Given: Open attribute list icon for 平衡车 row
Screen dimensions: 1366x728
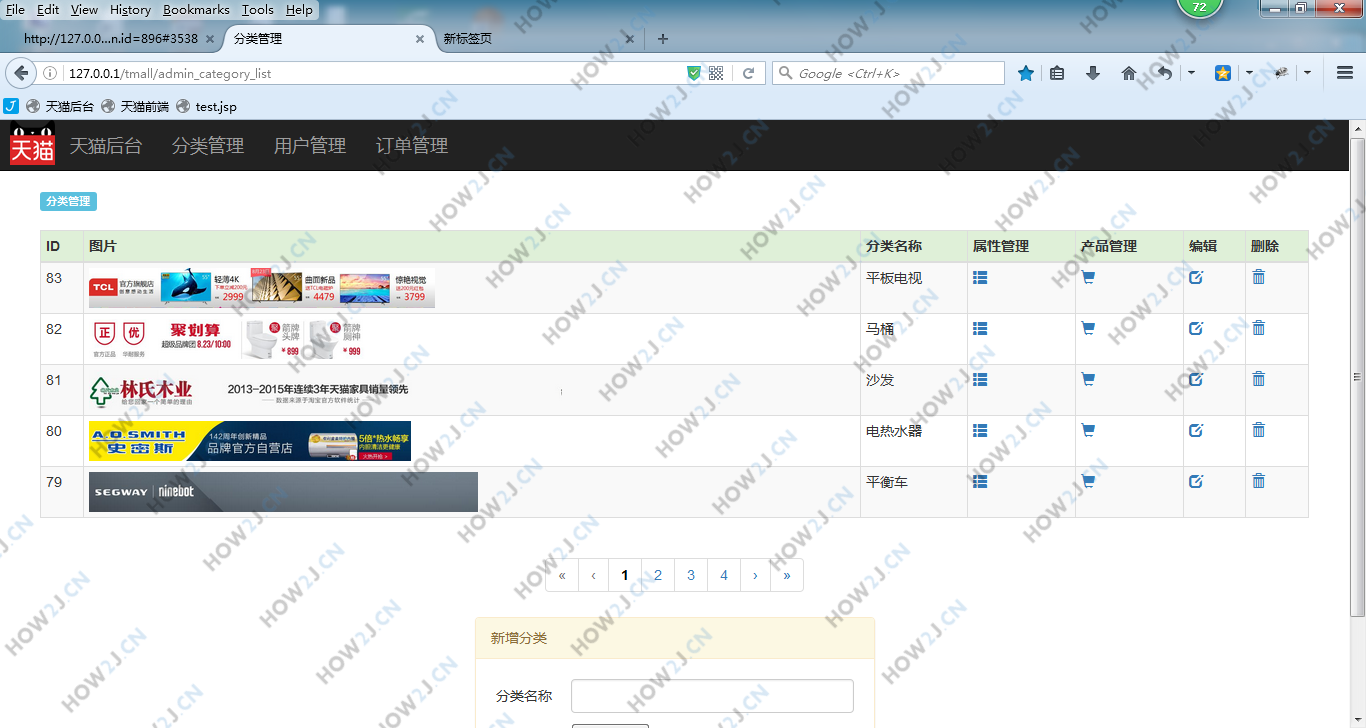Looking at the screenshot, I should tap(980, 481).
